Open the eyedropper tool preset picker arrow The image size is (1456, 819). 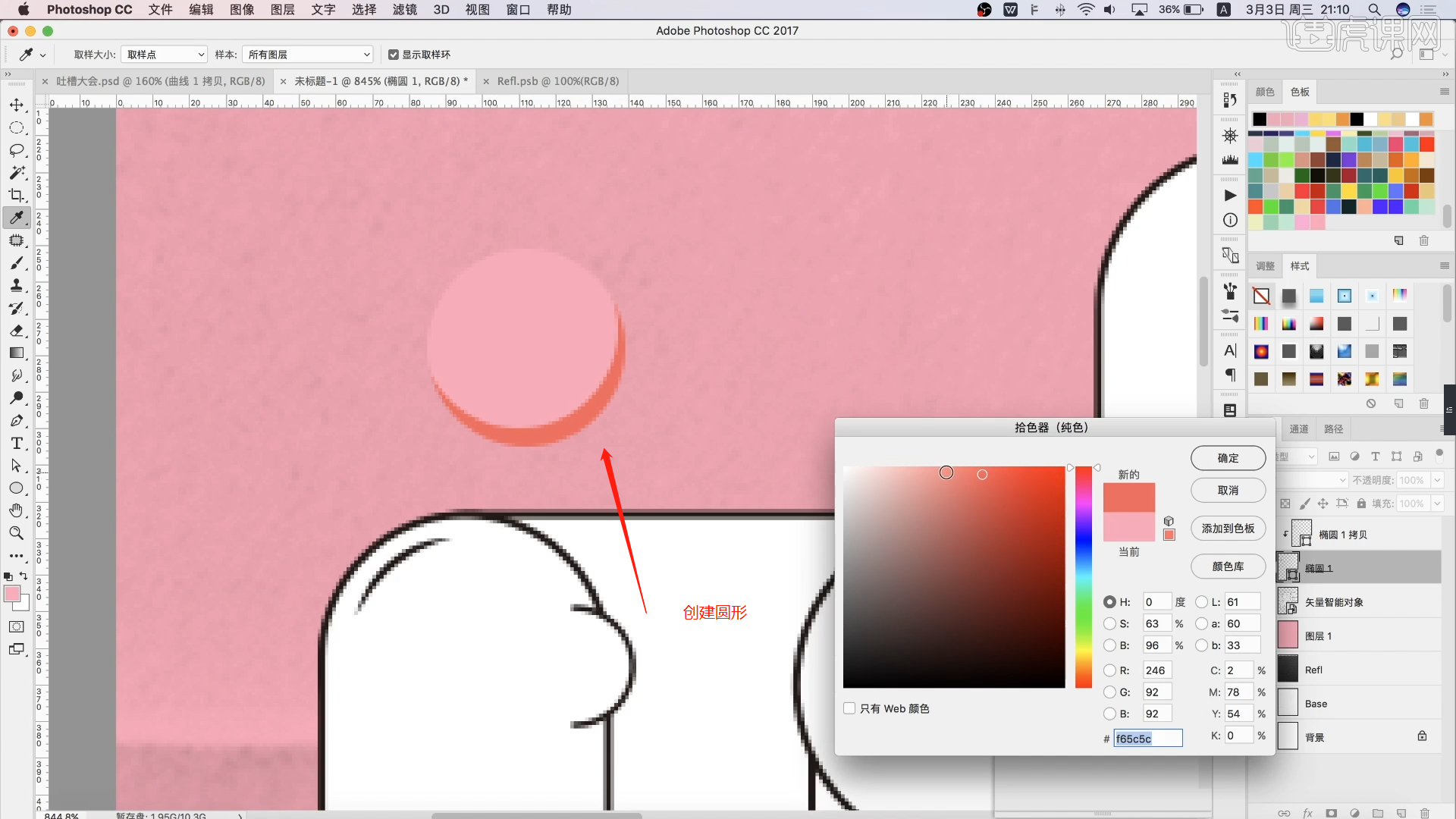pos(42,55)
